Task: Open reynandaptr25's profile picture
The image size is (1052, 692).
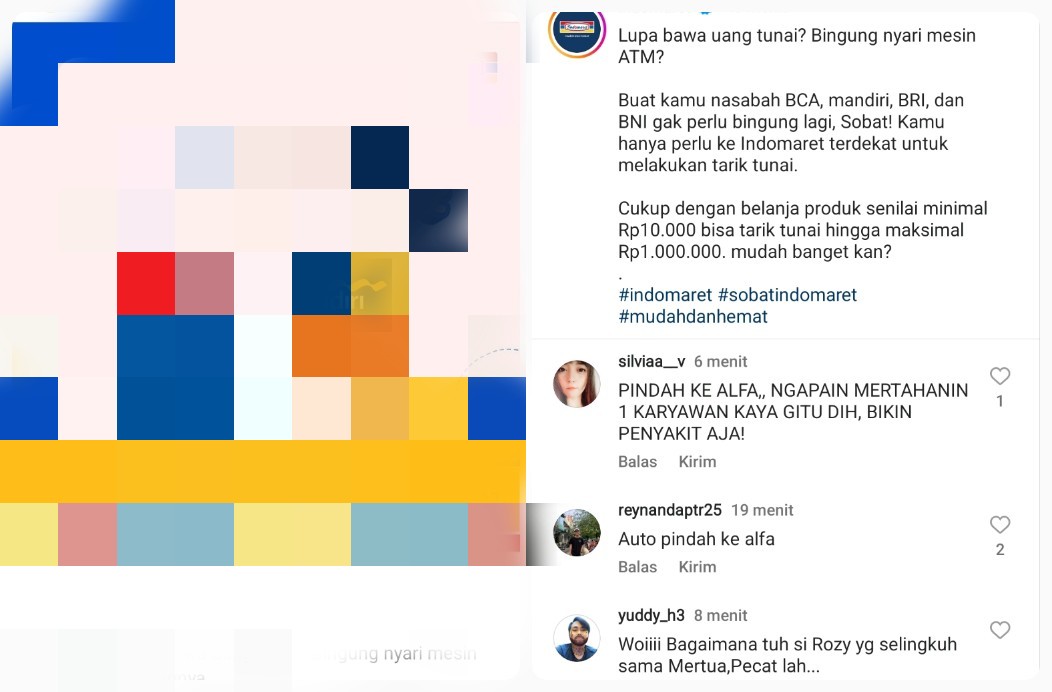Action: [x=577, y=533]
